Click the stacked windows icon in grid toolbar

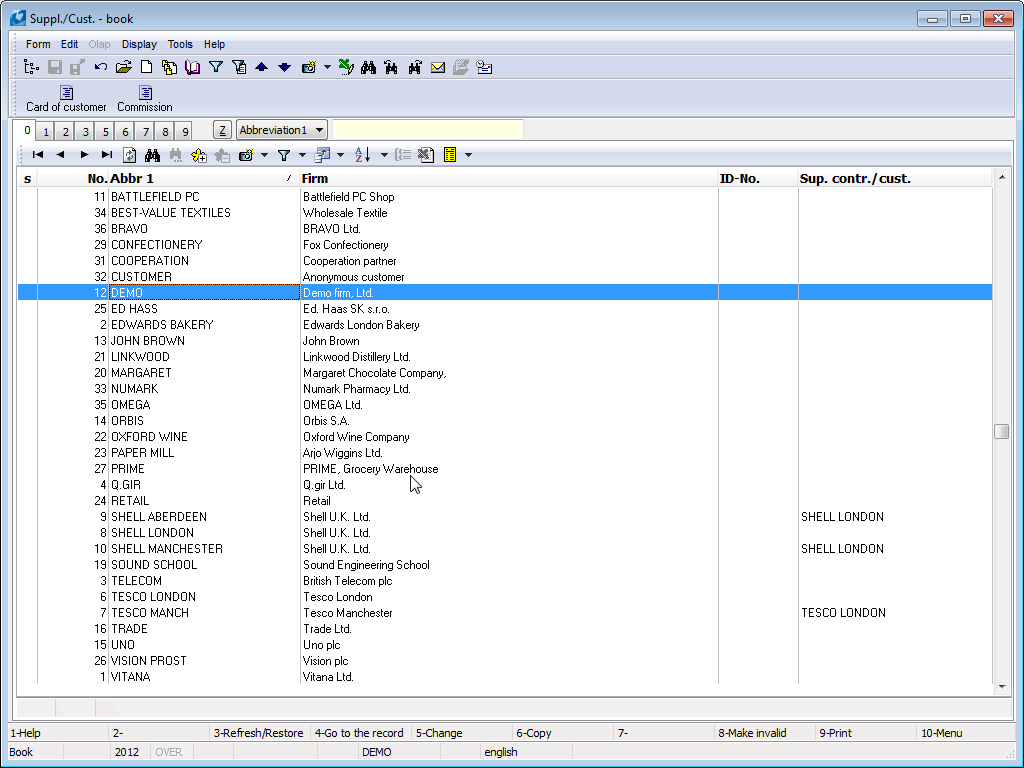[x=322, y=155]
